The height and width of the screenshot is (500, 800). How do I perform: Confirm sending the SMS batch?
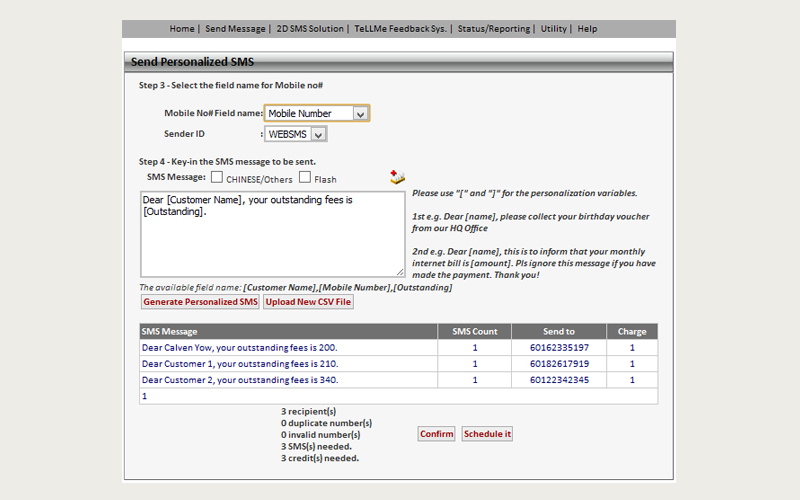[x=436, y=434]
